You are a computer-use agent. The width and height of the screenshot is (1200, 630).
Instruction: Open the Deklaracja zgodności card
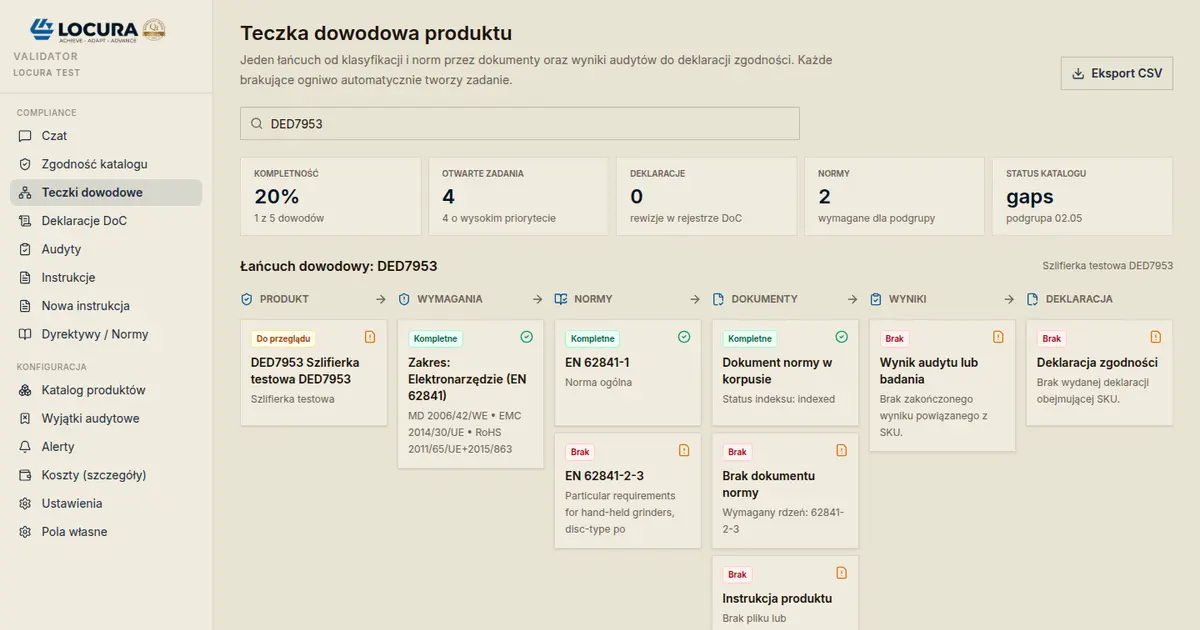click(x=1100, y=372)
